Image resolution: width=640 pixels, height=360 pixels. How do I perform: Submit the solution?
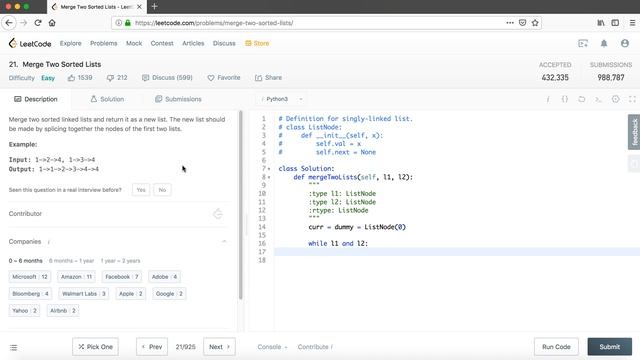610,347
